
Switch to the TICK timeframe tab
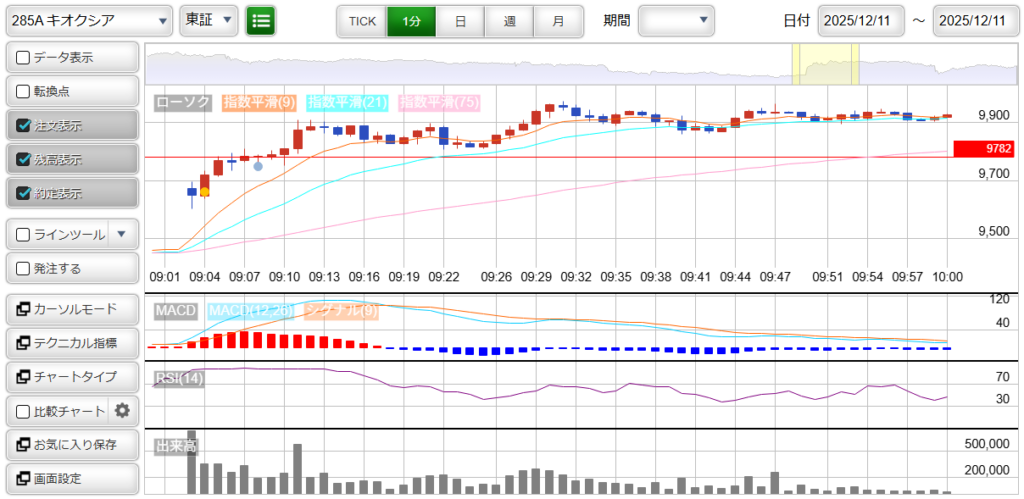pyautogui.click(x=361, y=21)
